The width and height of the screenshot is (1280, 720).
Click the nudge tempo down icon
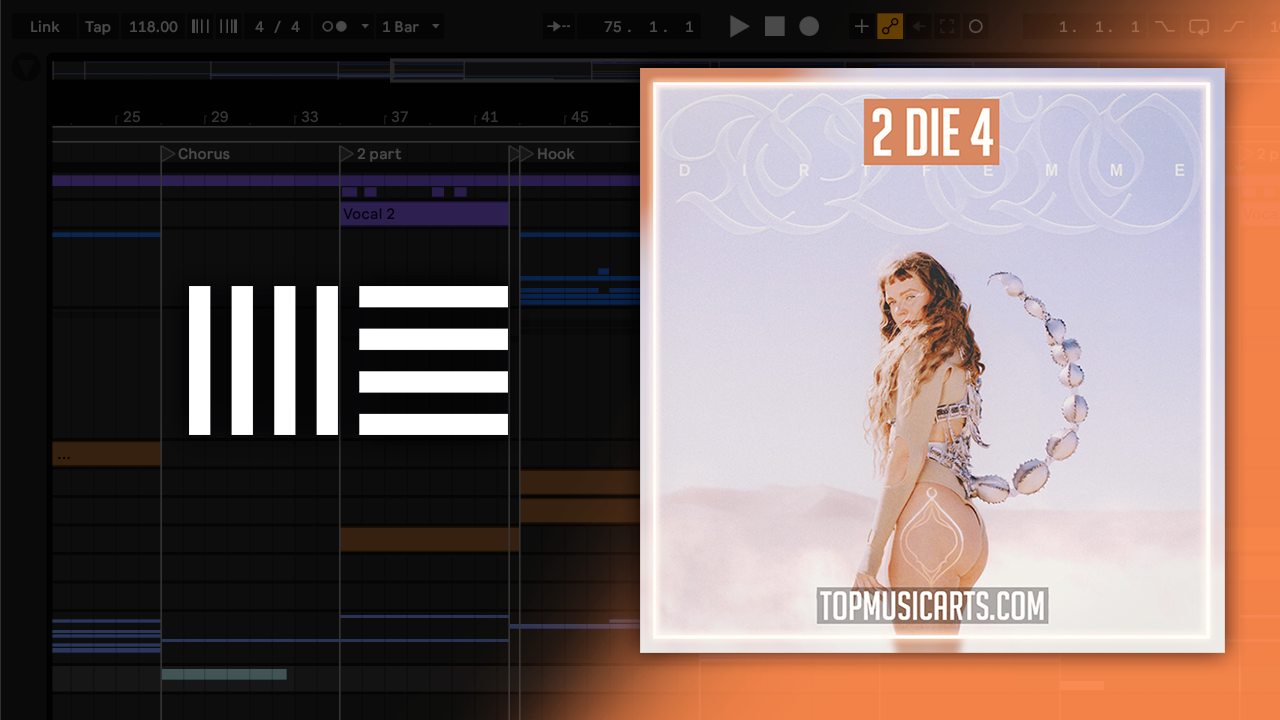(x=201, y=26)
